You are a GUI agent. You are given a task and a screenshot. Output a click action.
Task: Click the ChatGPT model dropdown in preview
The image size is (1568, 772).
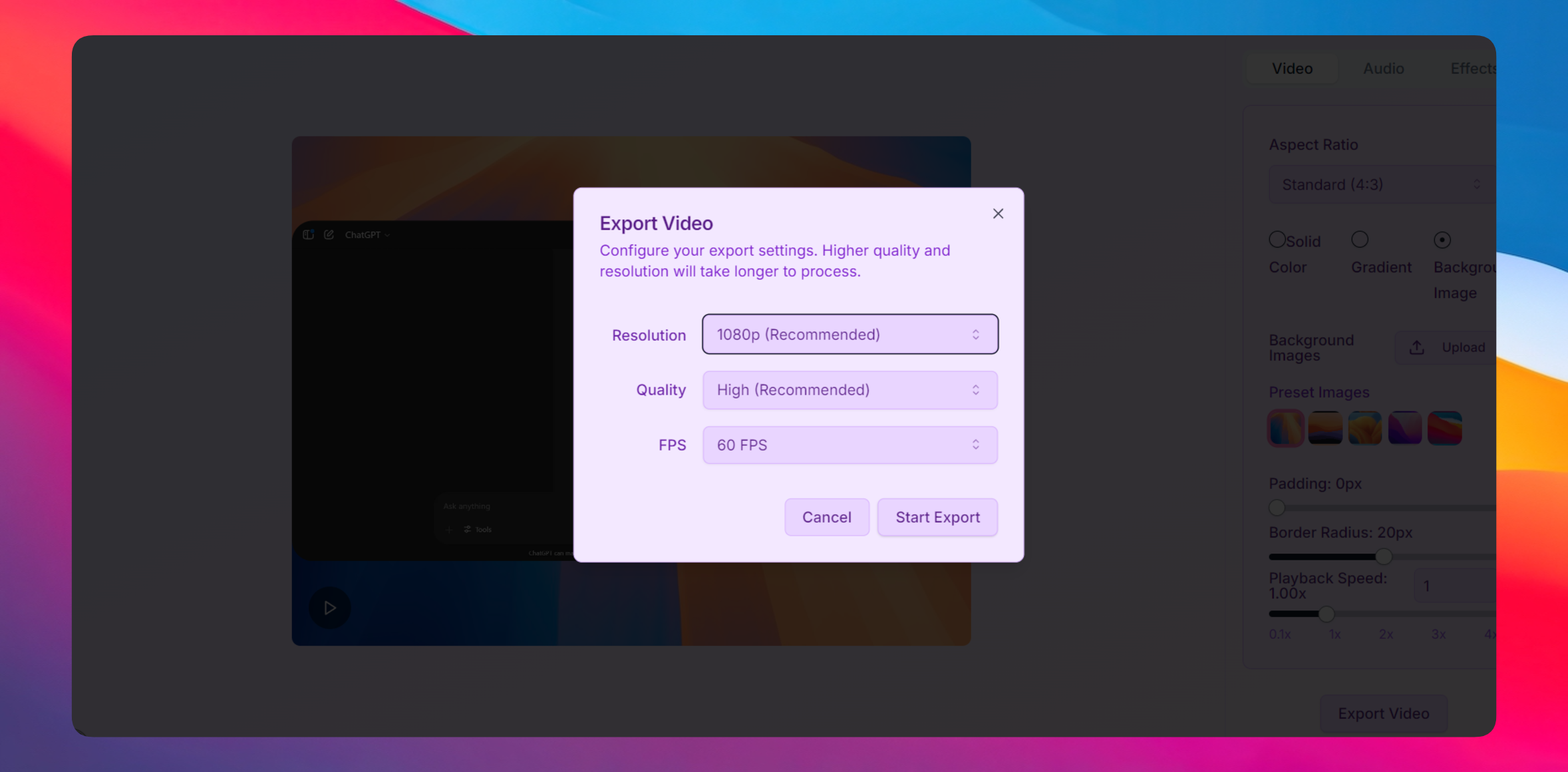pos(367,235)
